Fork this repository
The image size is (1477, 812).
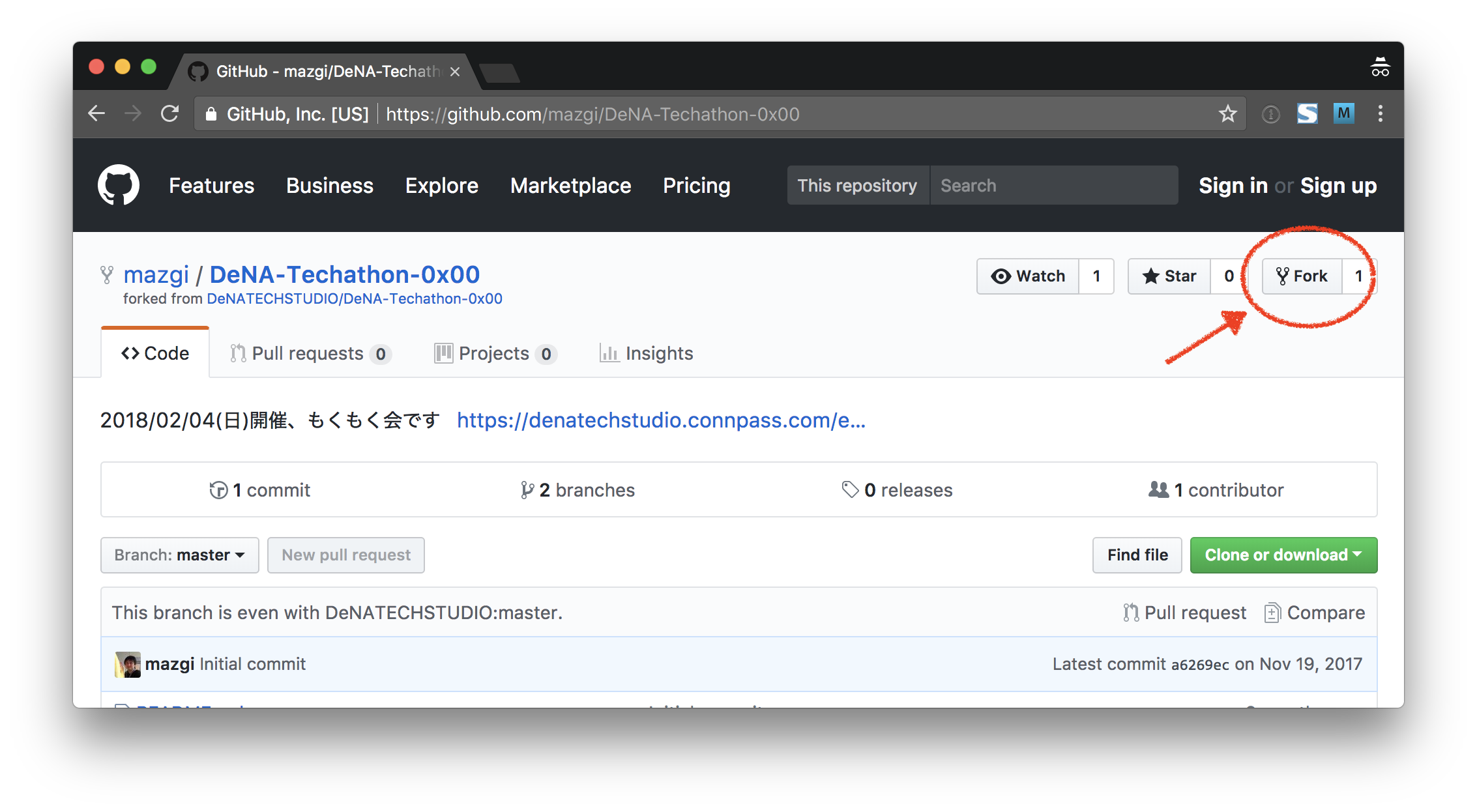click(x=1302, y=276)
